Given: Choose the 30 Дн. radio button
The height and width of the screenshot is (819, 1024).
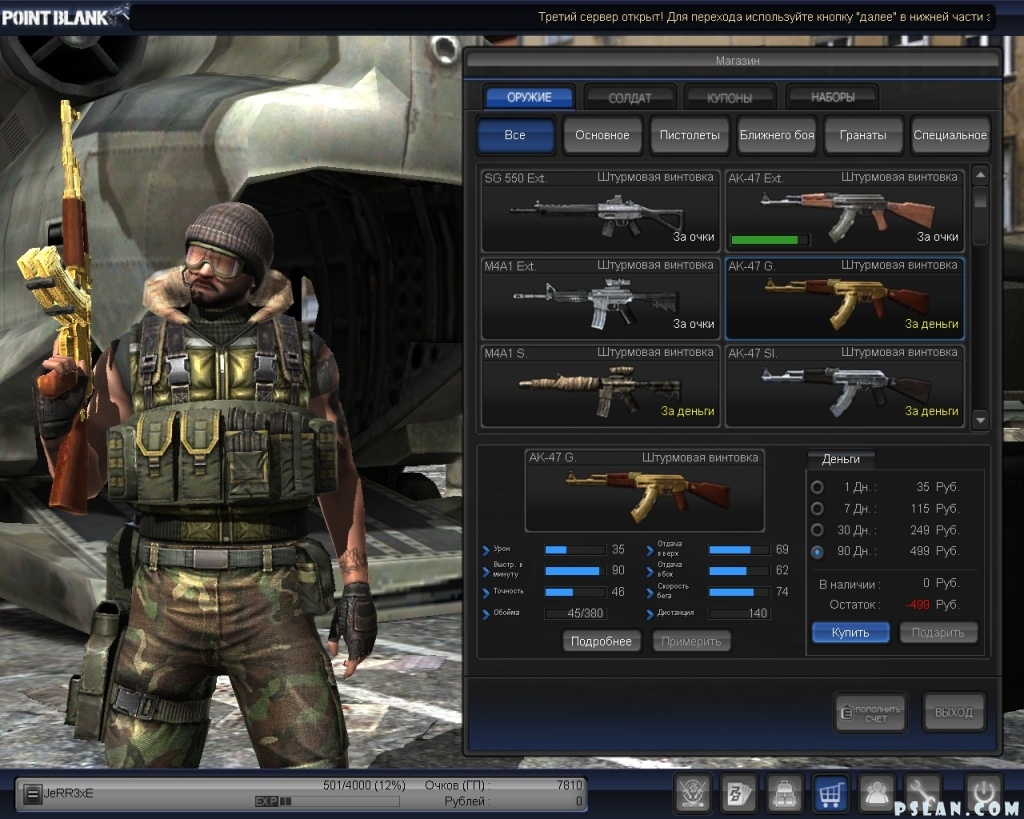Looking at the screenshot, I should tap(817, 530).
